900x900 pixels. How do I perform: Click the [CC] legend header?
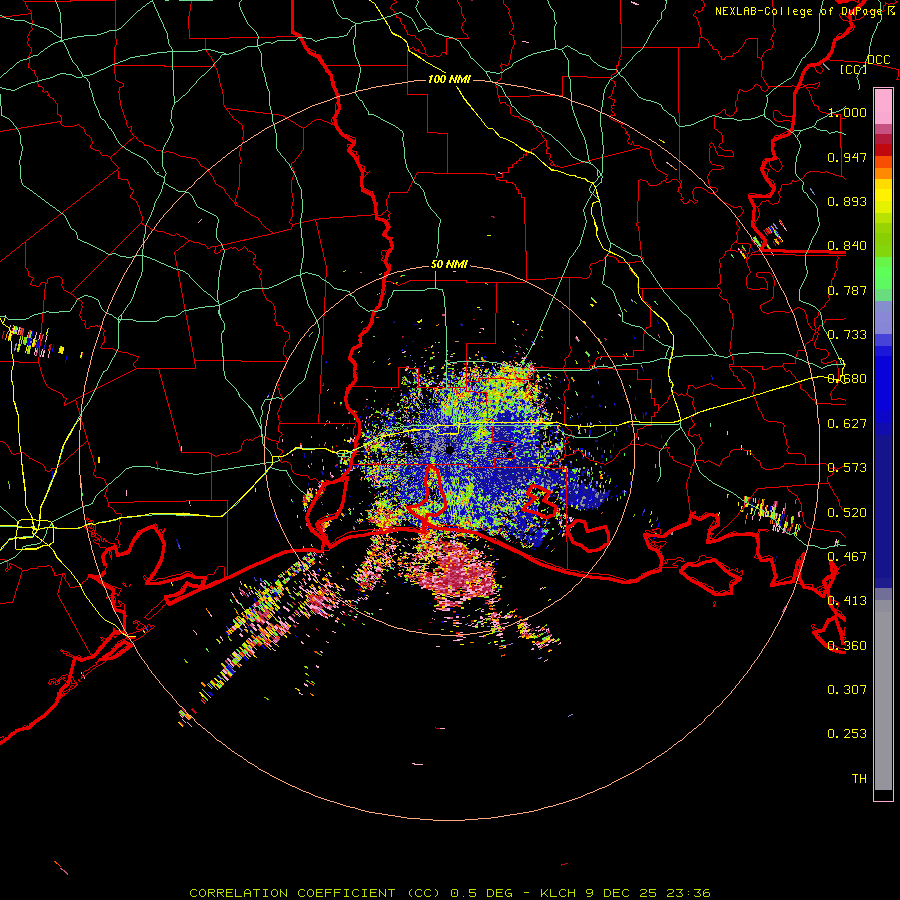[854, 69]
